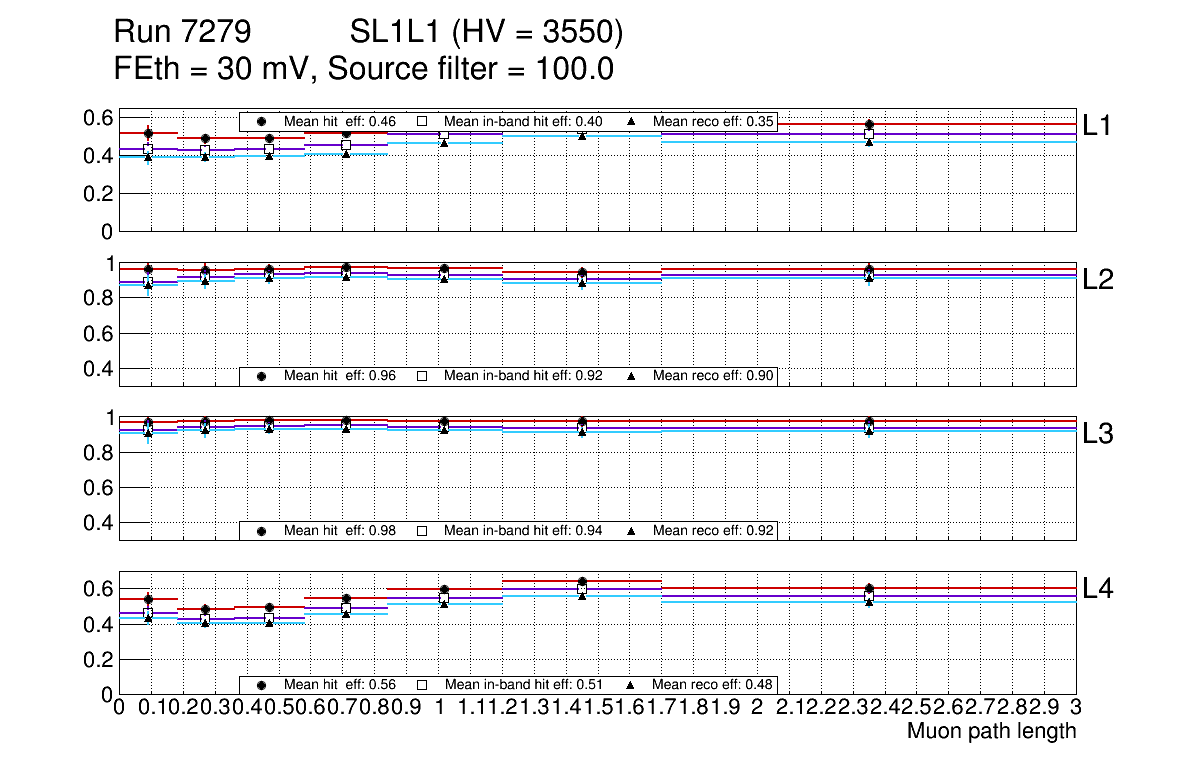
Task: Click the triangle marker in L1 legend
Action: 631,121
